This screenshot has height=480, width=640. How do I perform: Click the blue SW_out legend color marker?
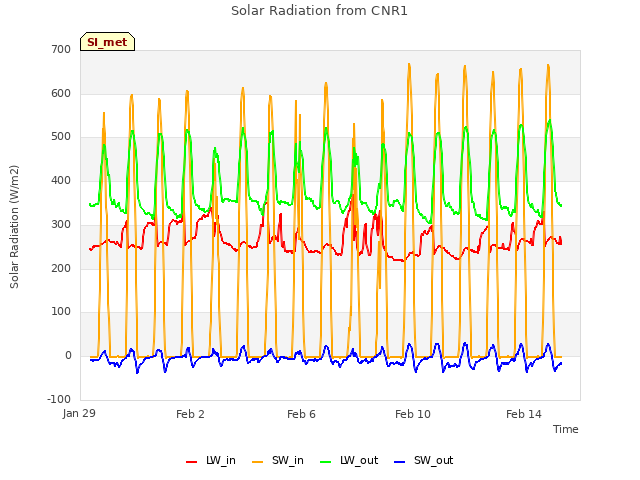400,462
